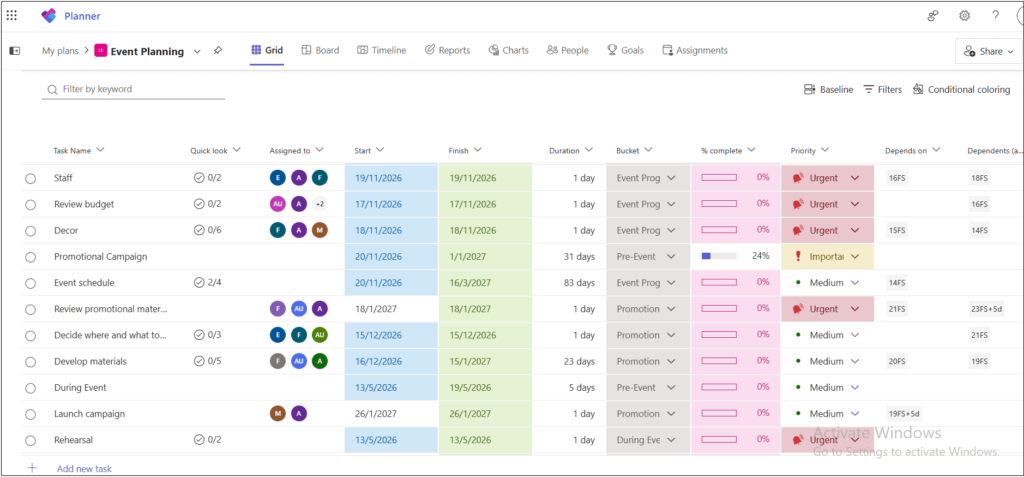Open the settings gear icon
This screenshot has height=477, width=1024.
click(965, 16)
